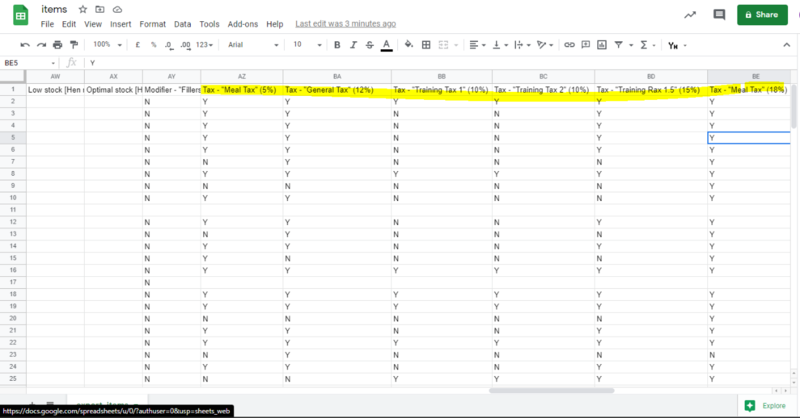Open the text color picker
The image size is (800, 418).
(x=386, y=44)
